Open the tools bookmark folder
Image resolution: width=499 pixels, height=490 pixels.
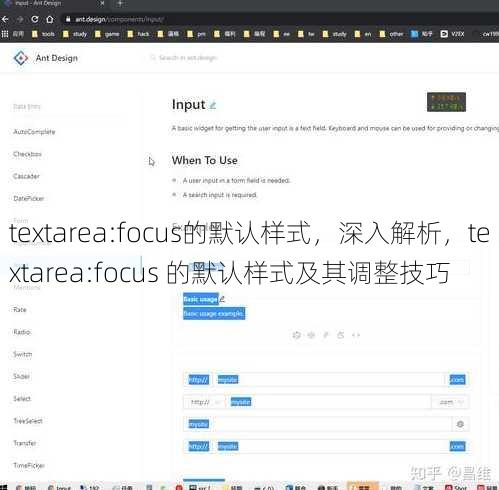(x=43, y=34)
